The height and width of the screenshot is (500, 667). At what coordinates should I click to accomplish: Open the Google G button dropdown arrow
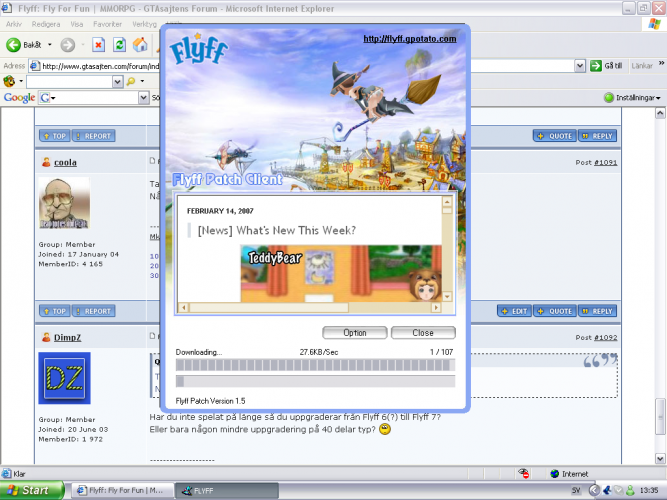(x=54, y=98)
